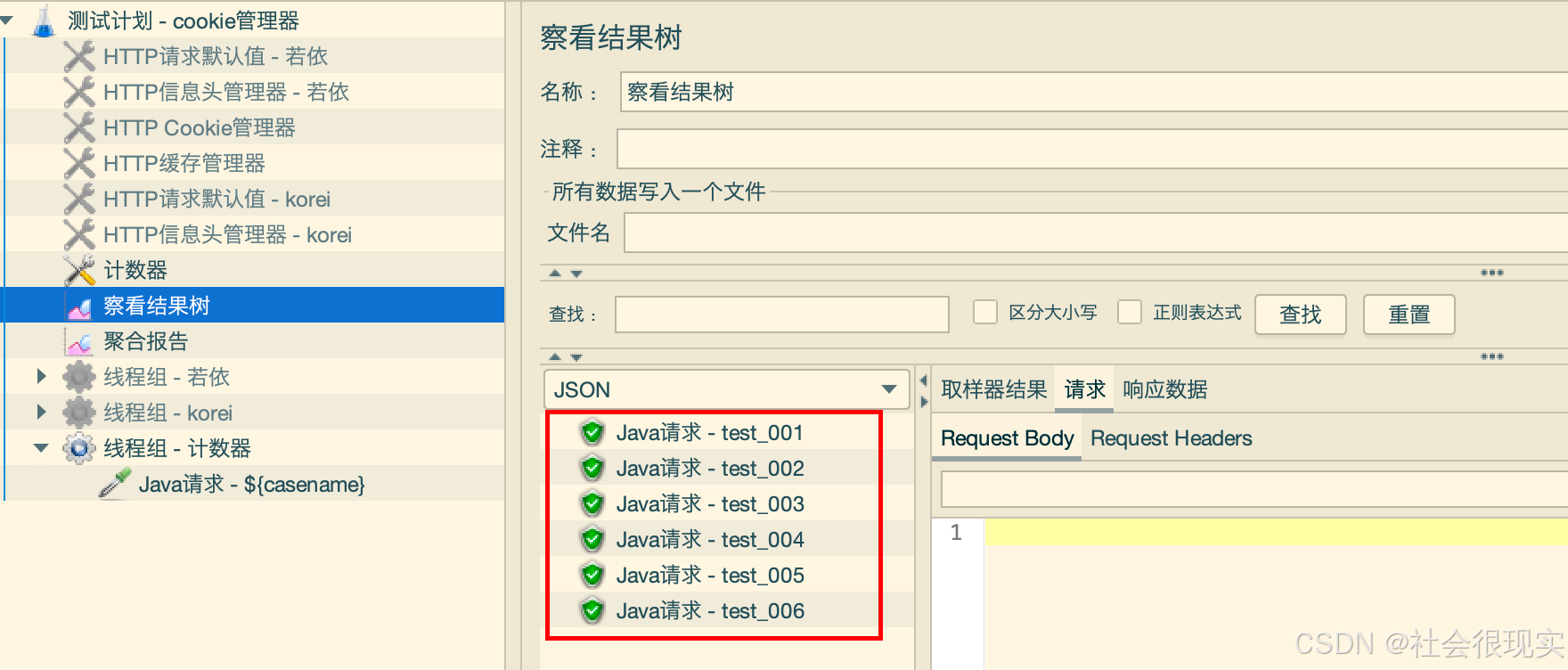Click the 注释 comment input field
This screenshot has width=1568, height=670.
pos(1092,149)
